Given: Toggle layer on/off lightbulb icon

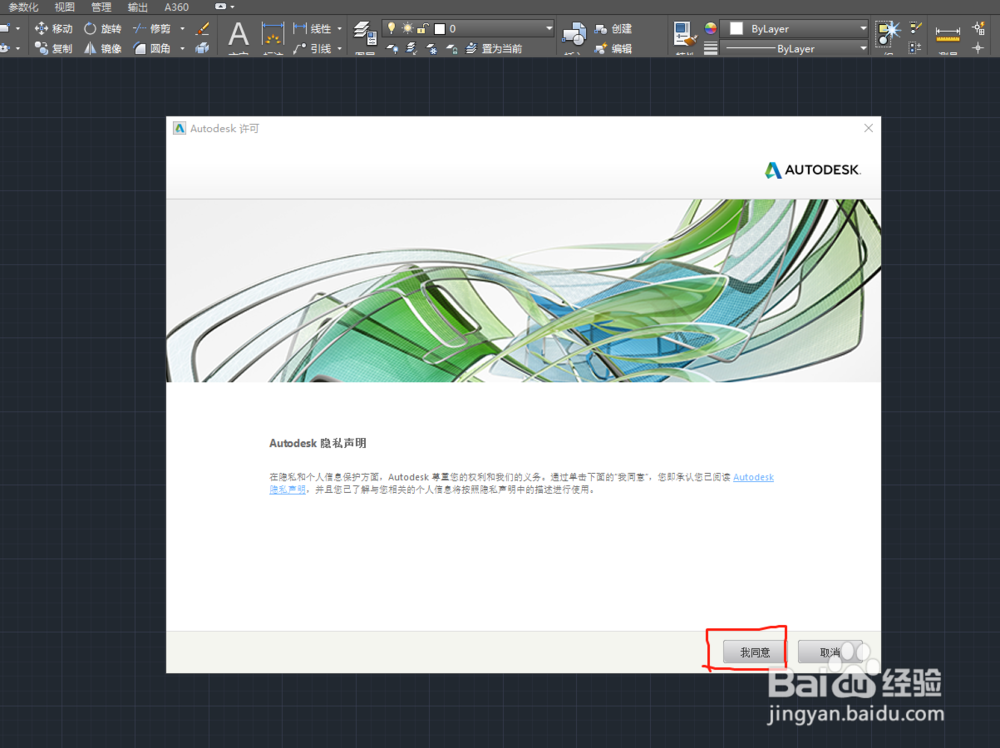Looking at the screenshot, I should pos(392,28).
